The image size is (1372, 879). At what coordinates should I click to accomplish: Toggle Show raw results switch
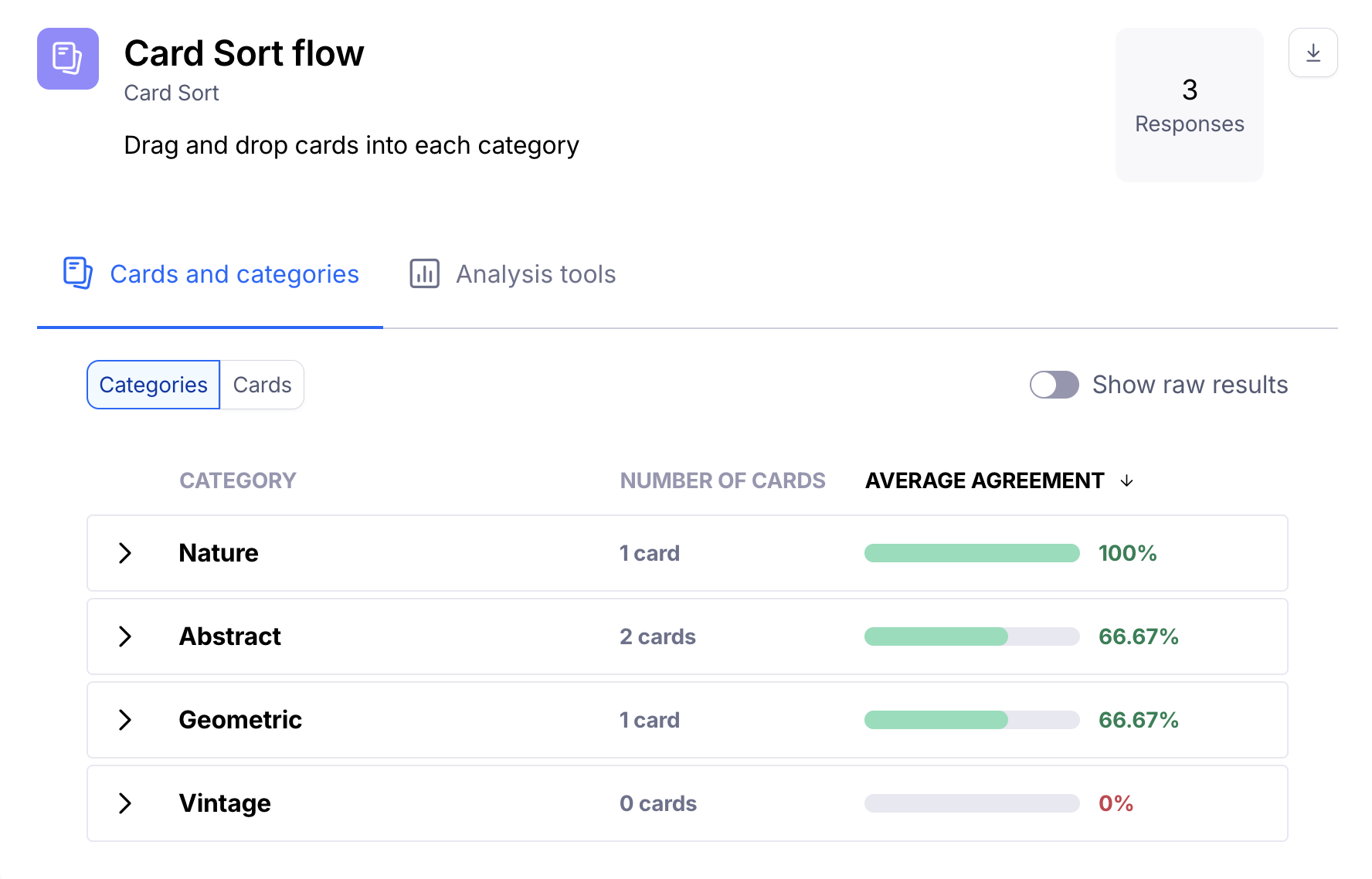pos(1054,385)
